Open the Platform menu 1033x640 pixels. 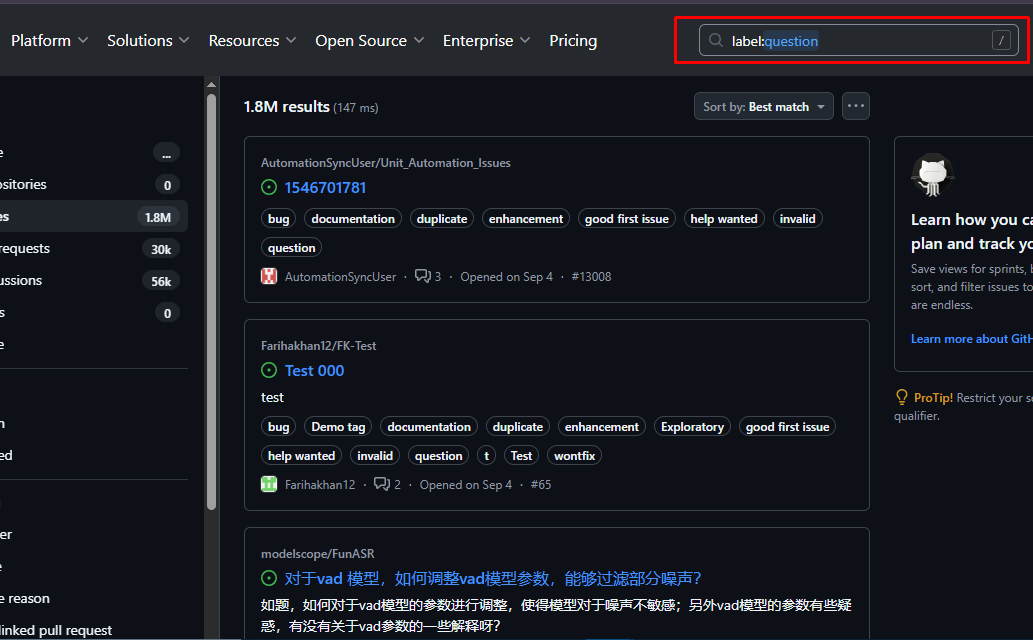pyautogui.click(x=49, y=41)
